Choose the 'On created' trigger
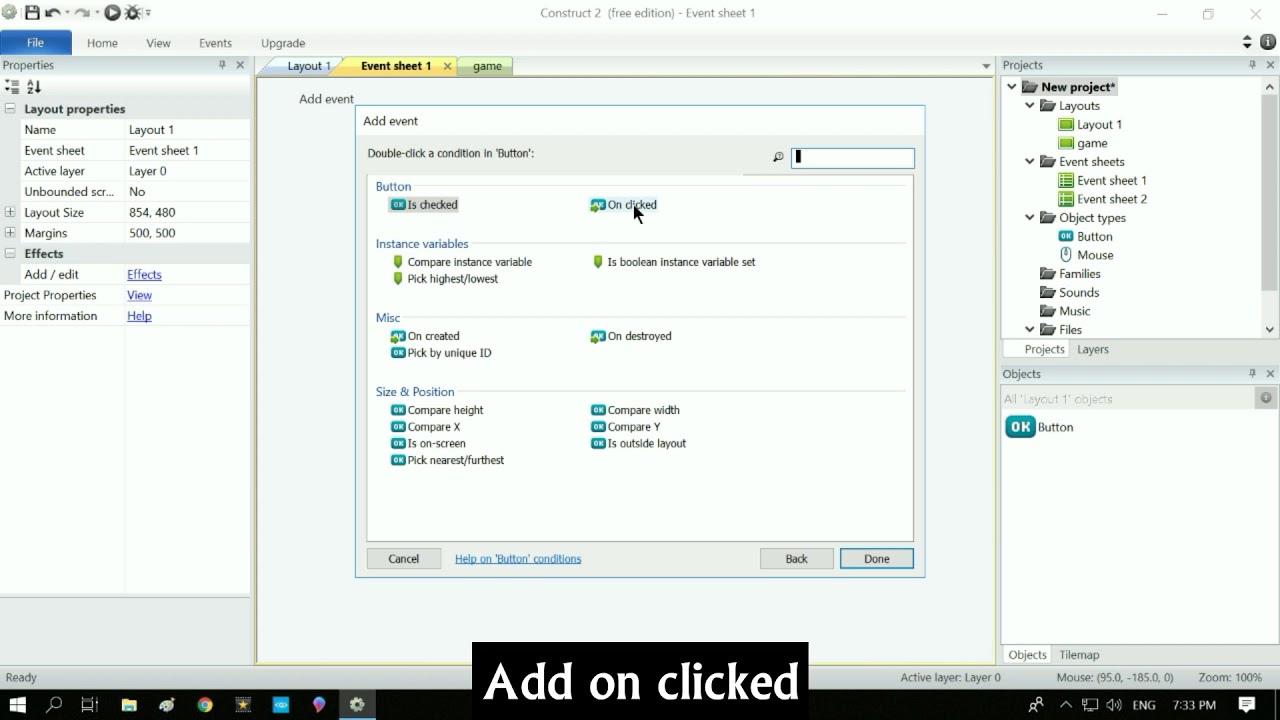 coord(426,336)
